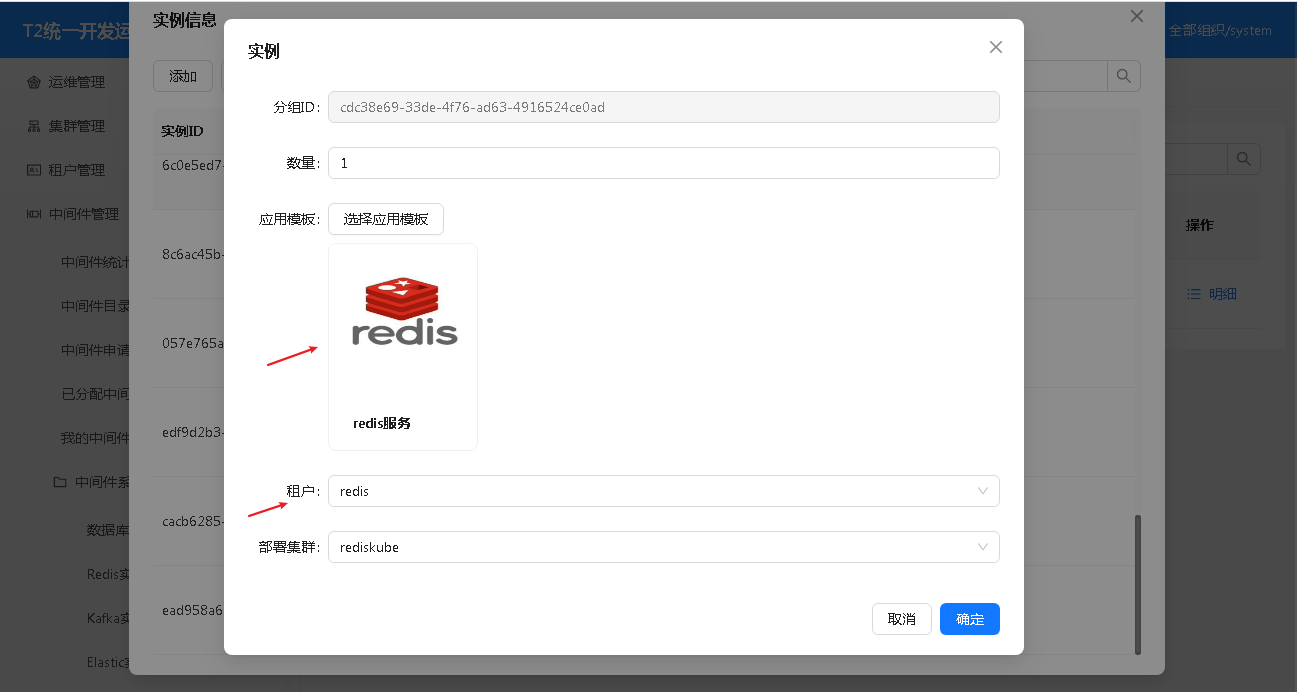1297x692 pixels.
Task: Open the 中间件目录 sidebar item
Action: point(95,306)
